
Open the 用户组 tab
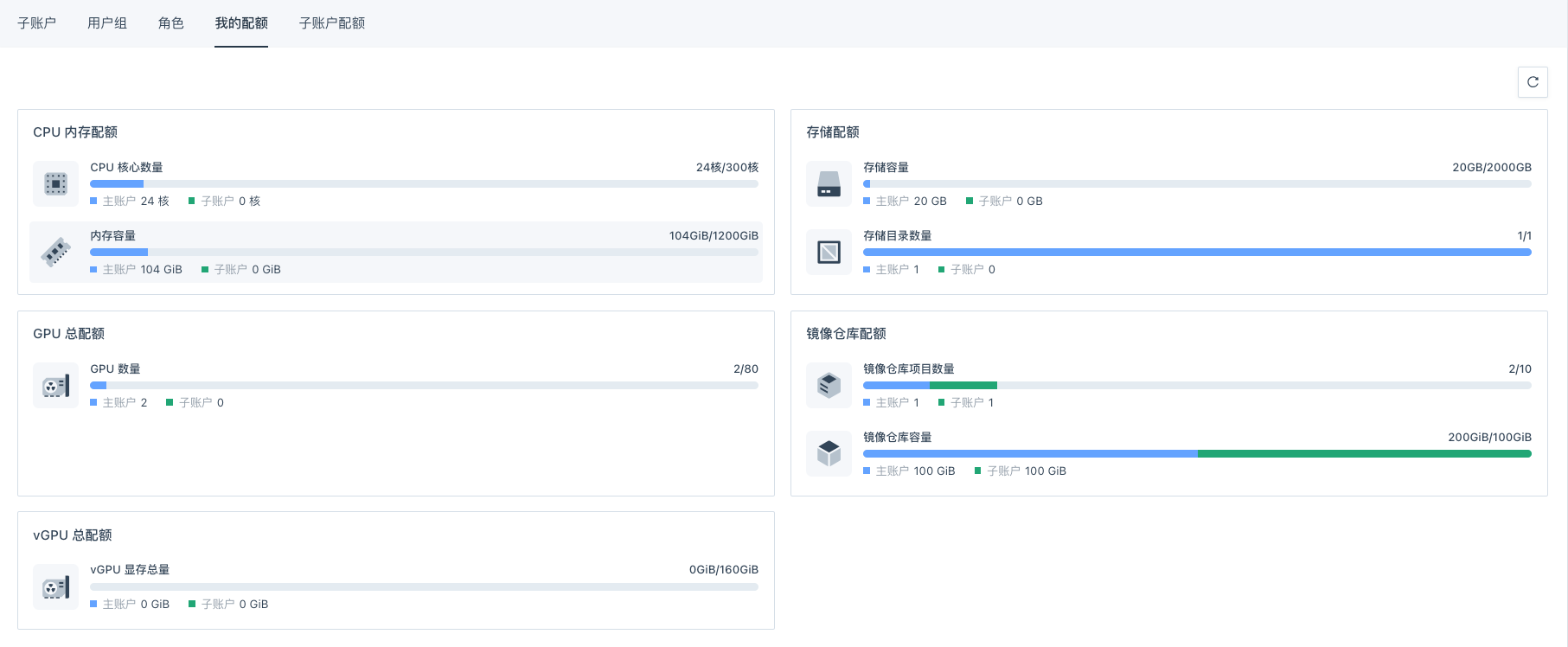[x=107, y=23]
